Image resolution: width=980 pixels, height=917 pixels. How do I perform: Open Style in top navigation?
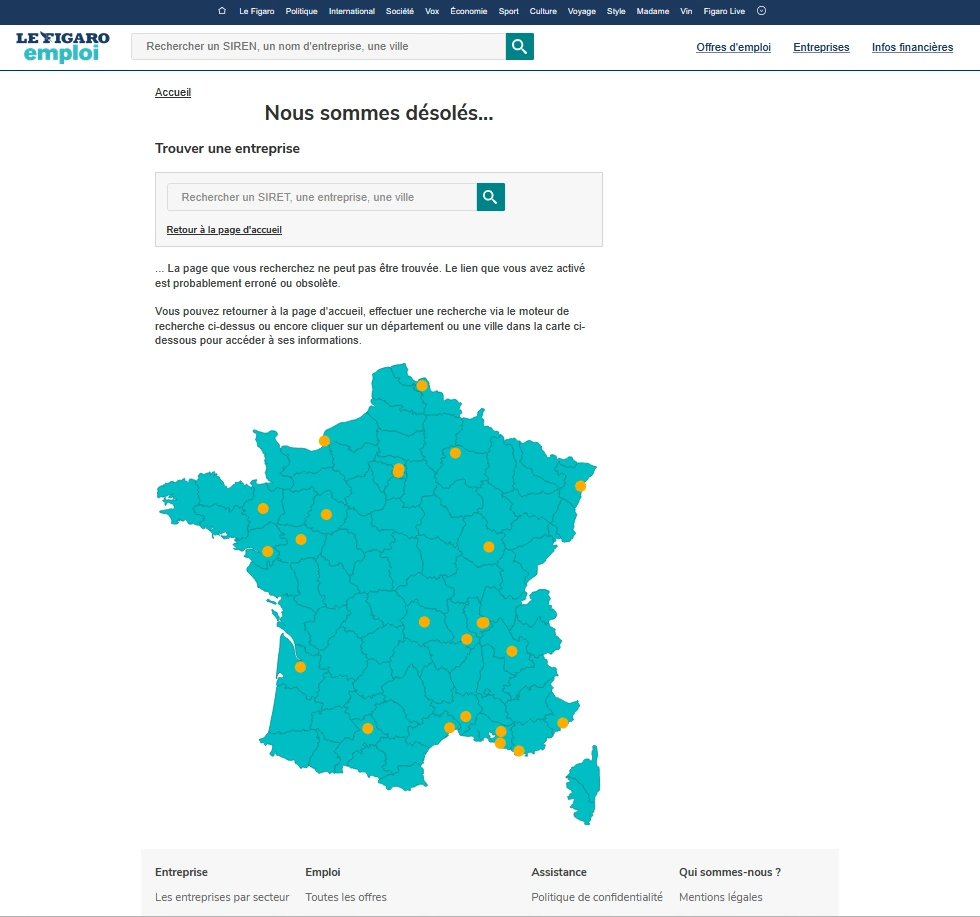616,11
